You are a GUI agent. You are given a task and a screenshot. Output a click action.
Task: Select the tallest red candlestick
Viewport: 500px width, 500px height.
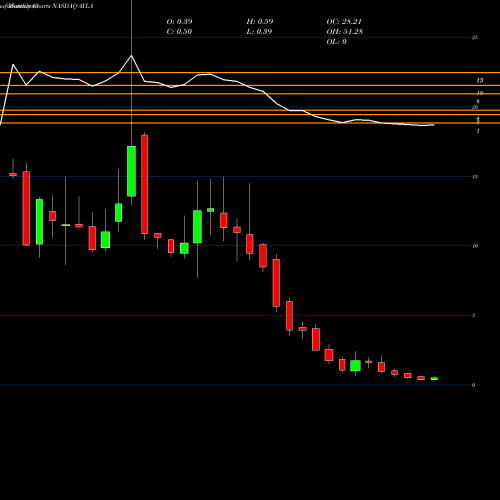click(x=144, y=184)
